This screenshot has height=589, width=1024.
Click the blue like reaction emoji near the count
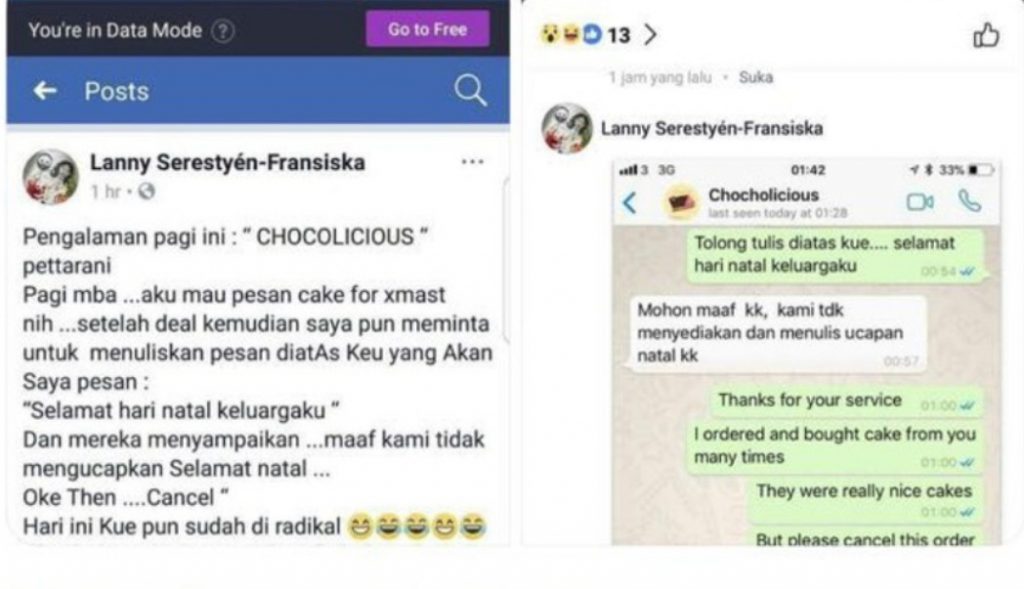592,34
